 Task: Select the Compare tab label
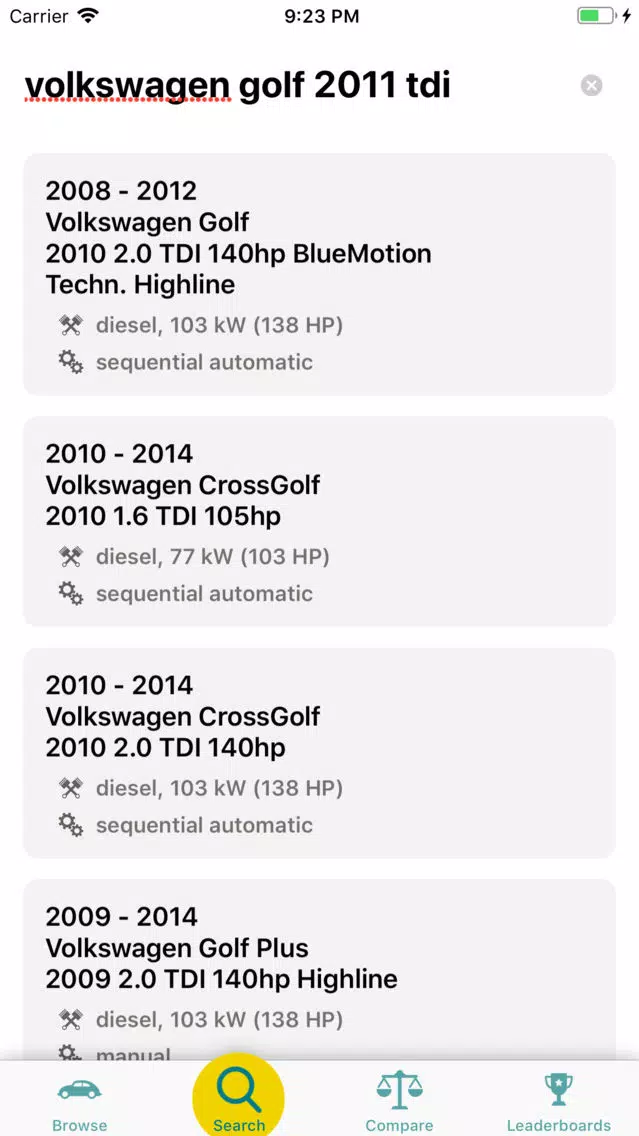click(x=399, y=1125)
